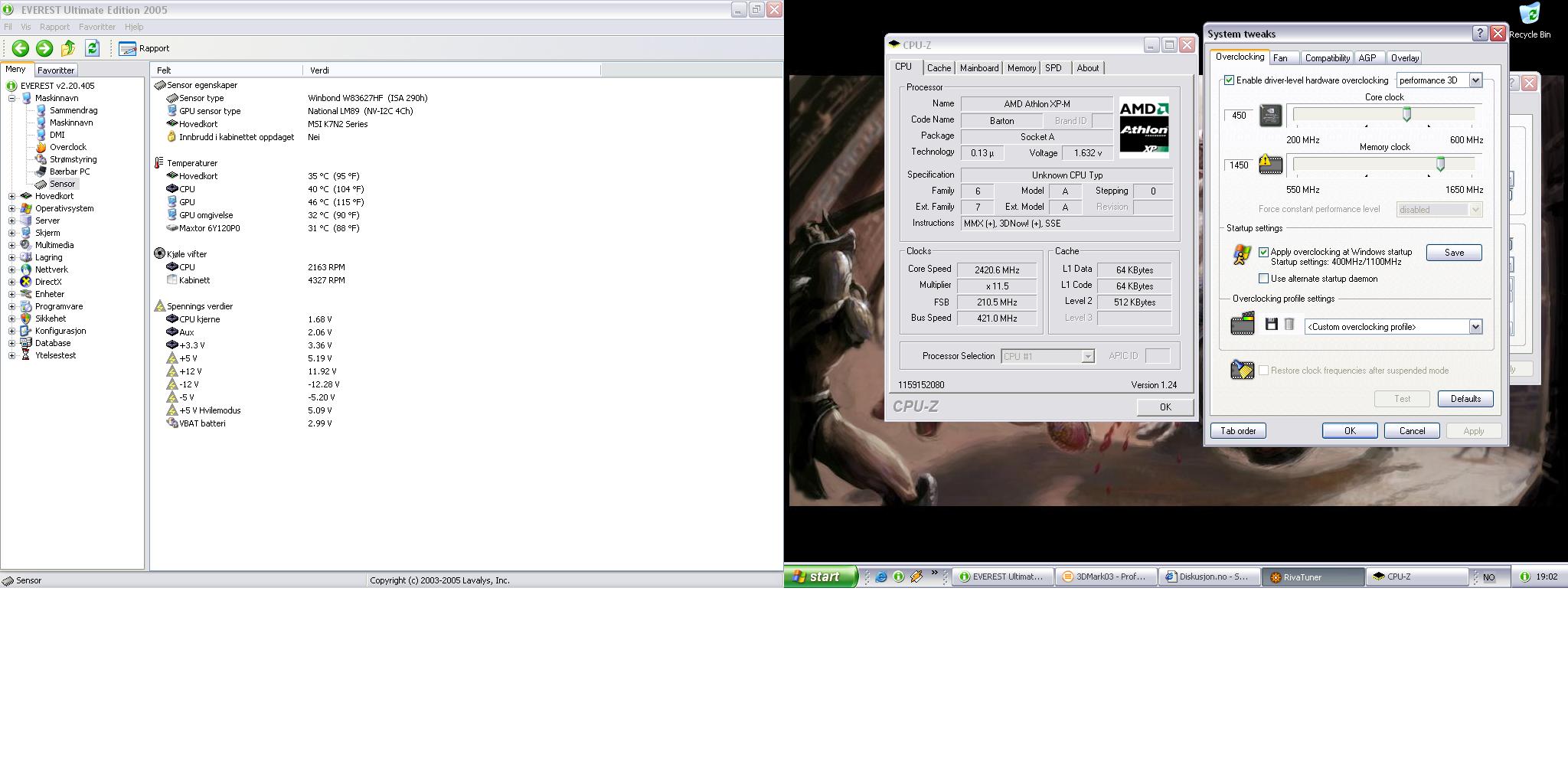Click the OK button in CPU-Z
Image resolution: width=1568 pixels, height=784 pixels.
pyautogui.click(x=1165, y=407)
